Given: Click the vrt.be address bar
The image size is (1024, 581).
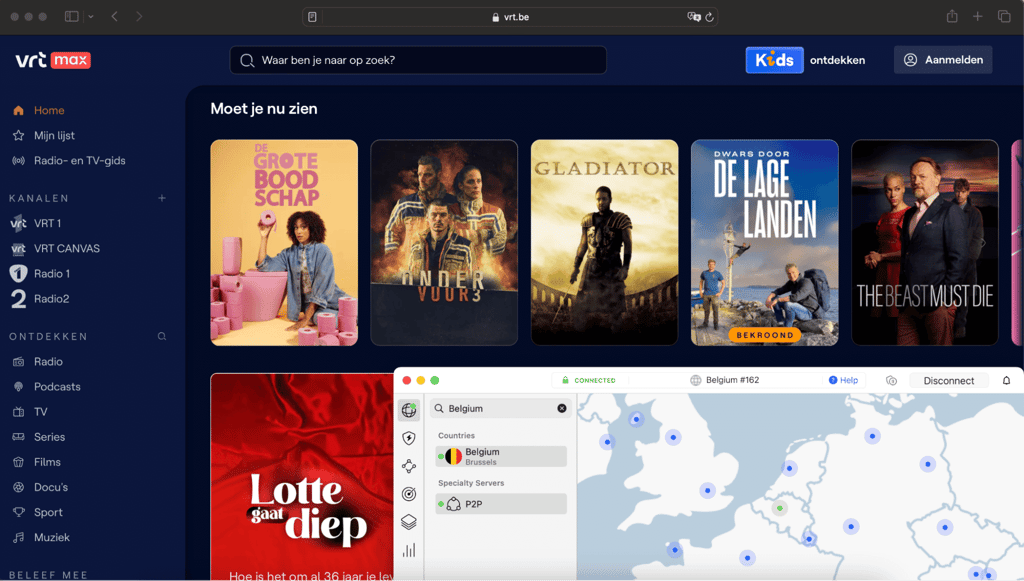Looking at the screenshot, I should tap(510, 17).
